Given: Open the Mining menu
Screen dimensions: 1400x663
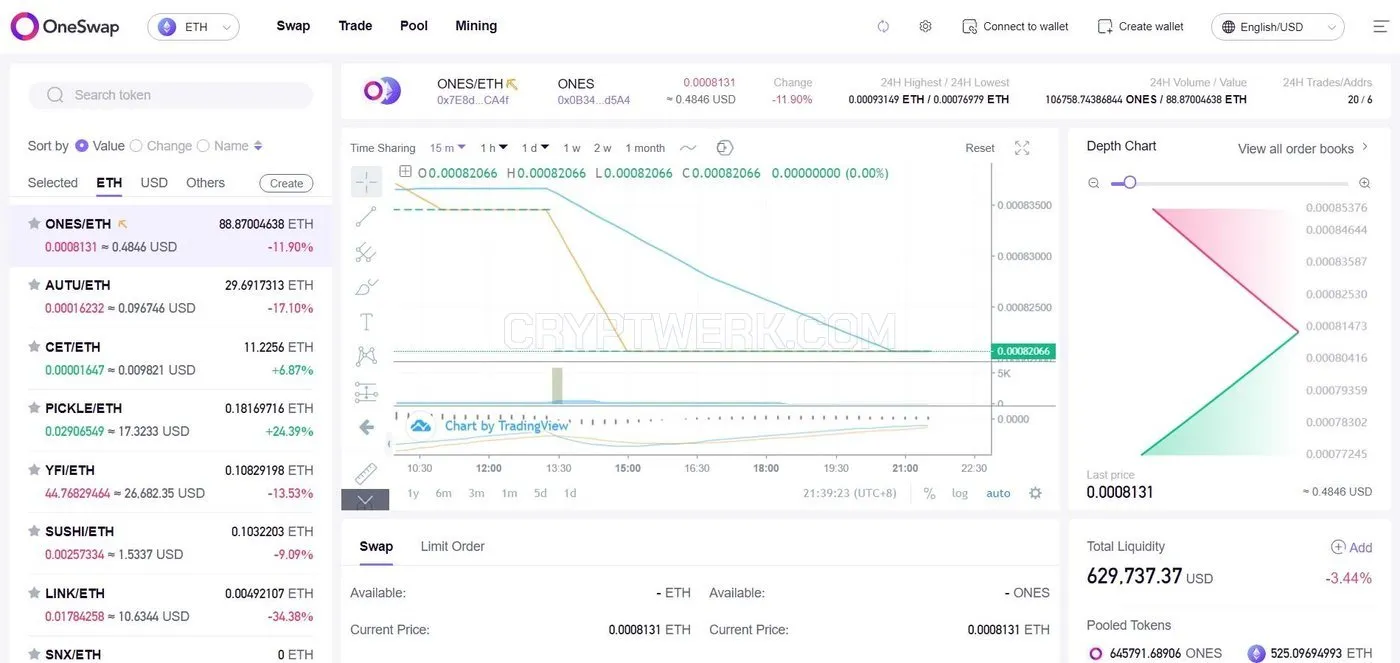Looking at the screenshot, I should point(476,26).
